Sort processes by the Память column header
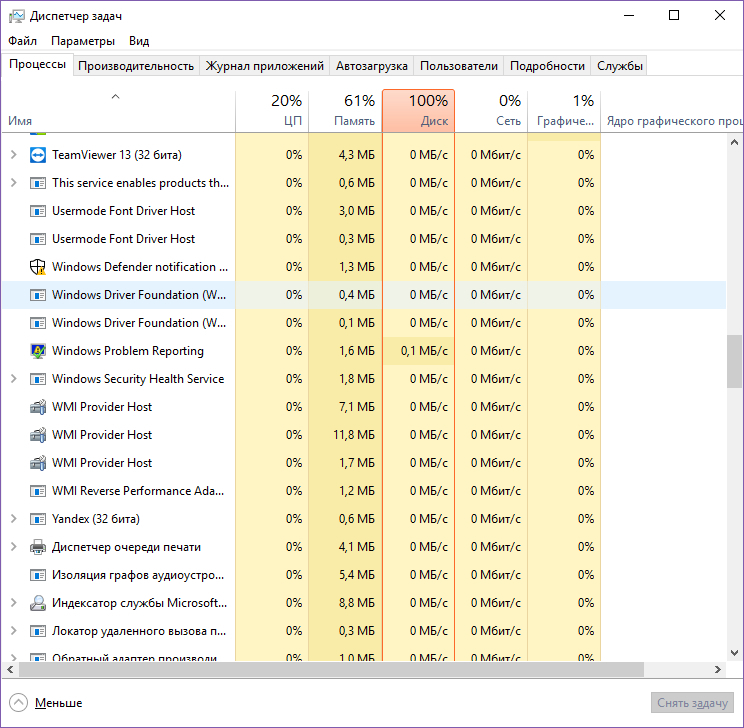 pyautogui.click(x=345, y=110)
